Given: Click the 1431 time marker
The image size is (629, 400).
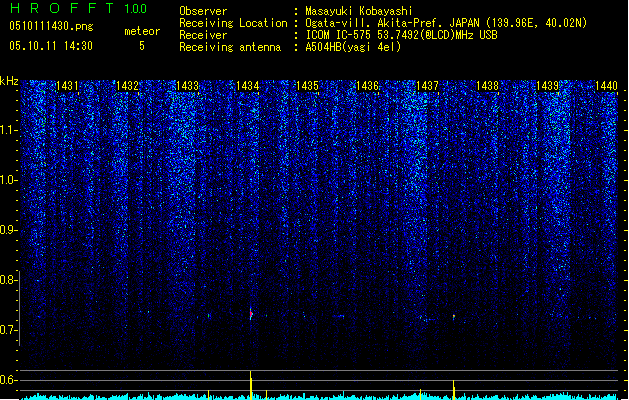Looking at the screenshot, I should [67, 86].
